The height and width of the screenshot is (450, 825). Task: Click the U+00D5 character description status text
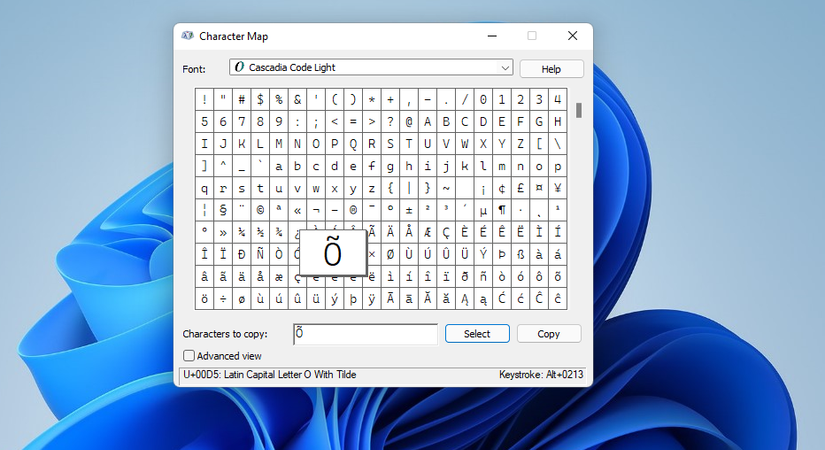tap(269, 374)
